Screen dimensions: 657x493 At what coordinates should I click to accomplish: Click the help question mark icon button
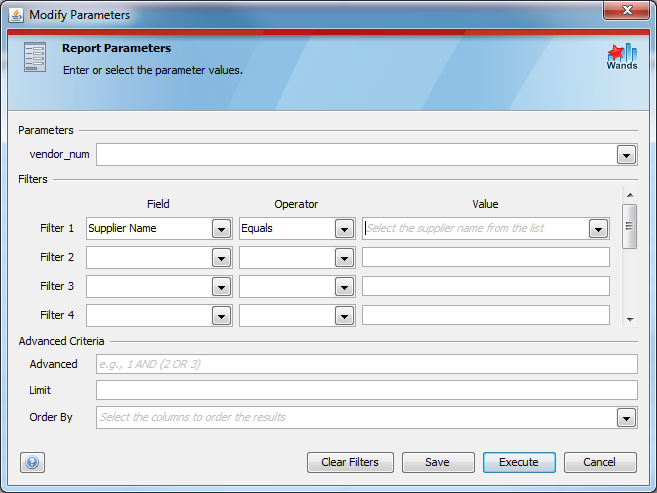click(32, 462)
